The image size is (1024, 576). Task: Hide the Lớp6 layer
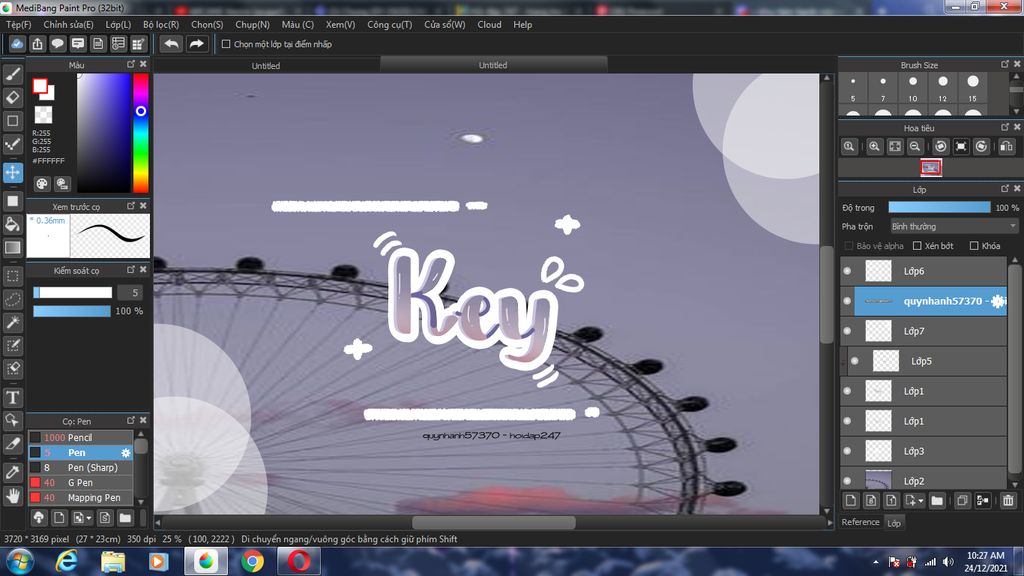pos(847,271)
